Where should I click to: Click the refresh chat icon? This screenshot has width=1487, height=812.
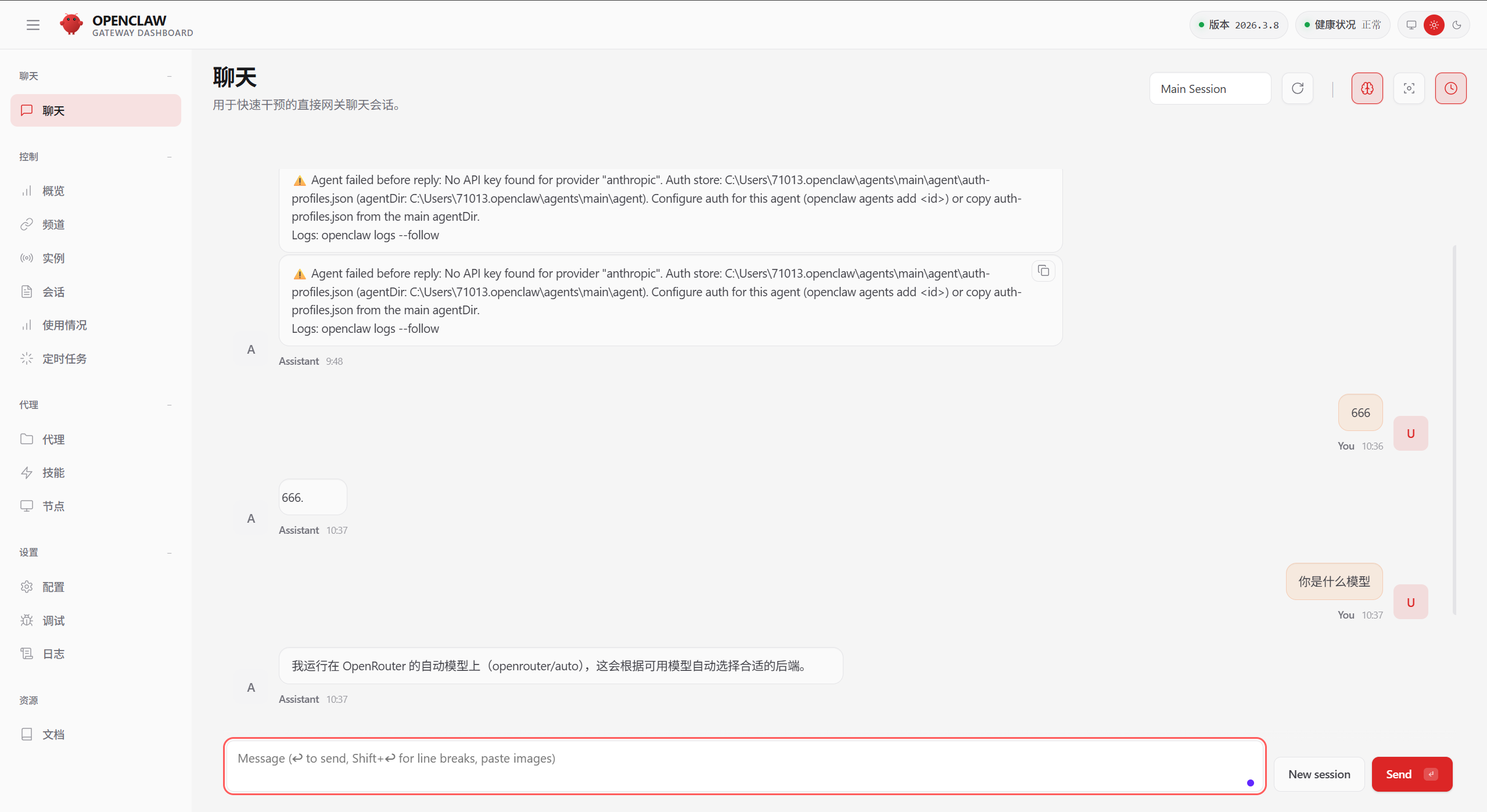1298,88
